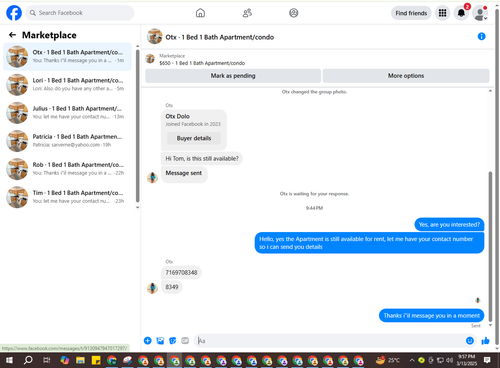Open Windows action center notifications
This screenshot has width=500, height=368.
point(487,360)
